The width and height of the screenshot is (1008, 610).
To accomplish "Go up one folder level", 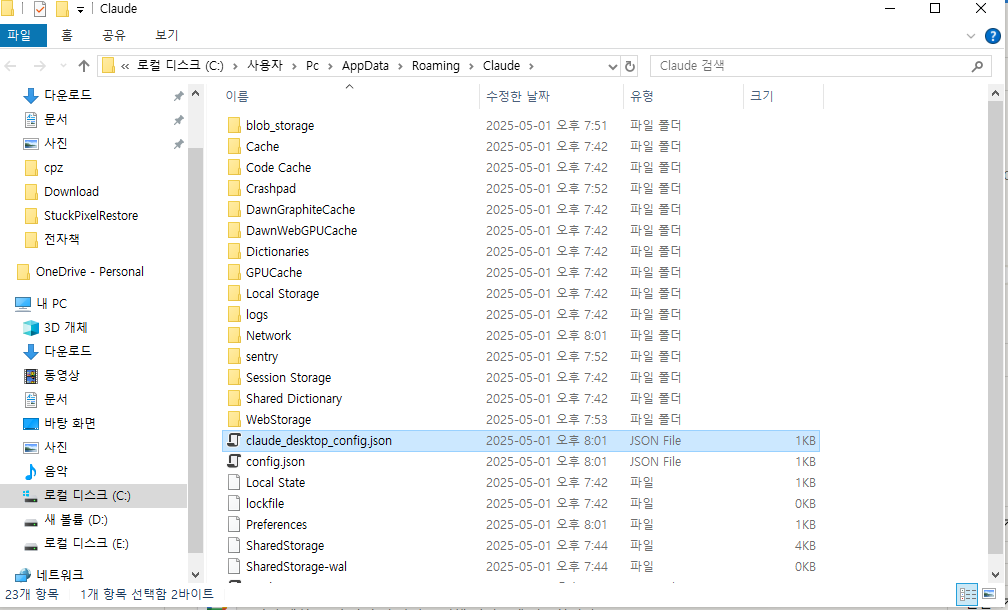I will [x=84, y=66].
